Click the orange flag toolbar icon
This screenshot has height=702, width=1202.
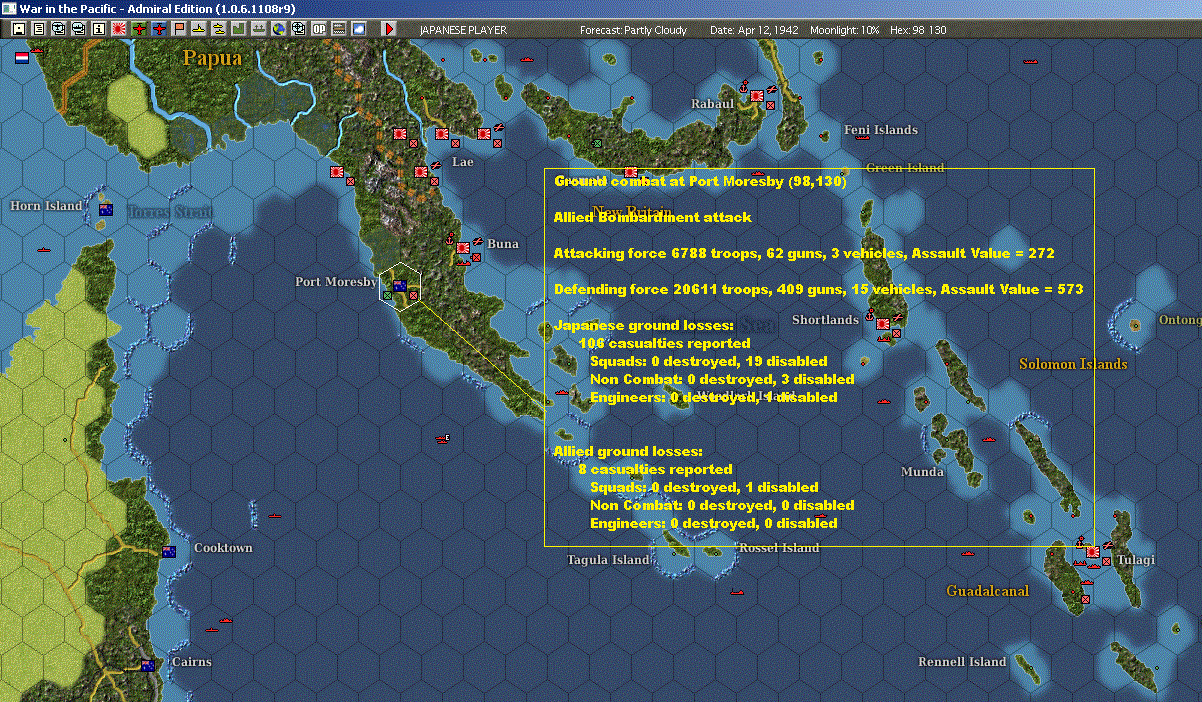(x=180, y=30)
